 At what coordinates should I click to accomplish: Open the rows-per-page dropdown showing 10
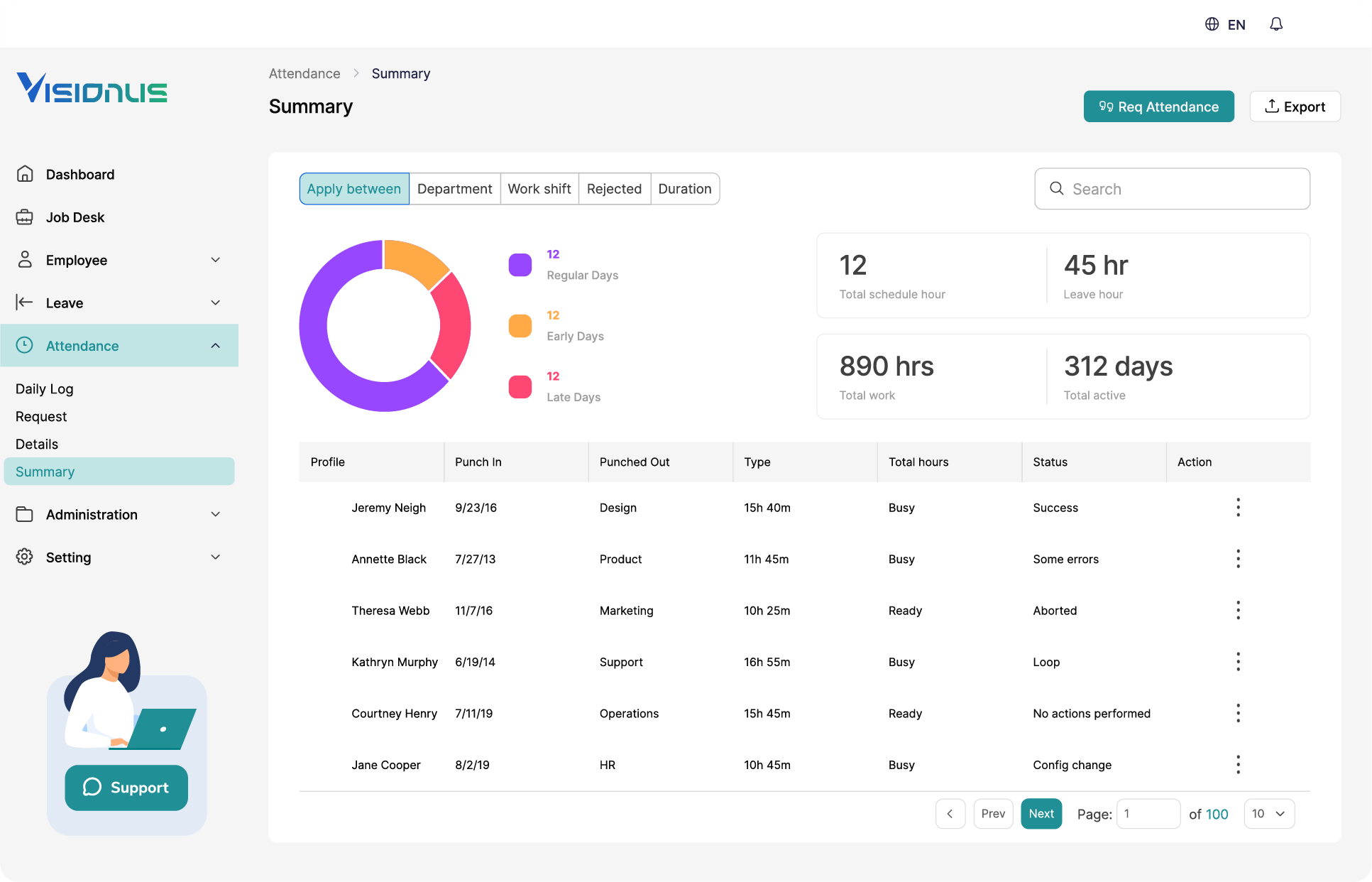click(1269, 814)
